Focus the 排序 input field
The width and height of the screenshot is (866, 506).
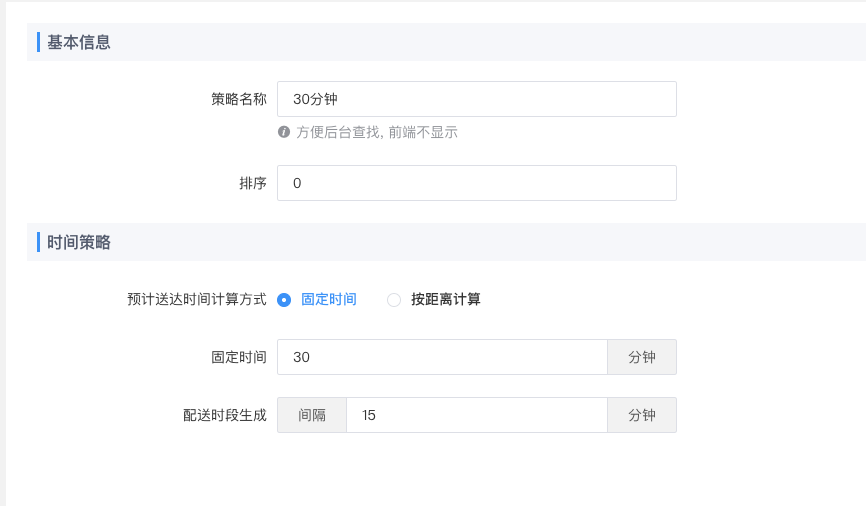click(x=476, y=183)
